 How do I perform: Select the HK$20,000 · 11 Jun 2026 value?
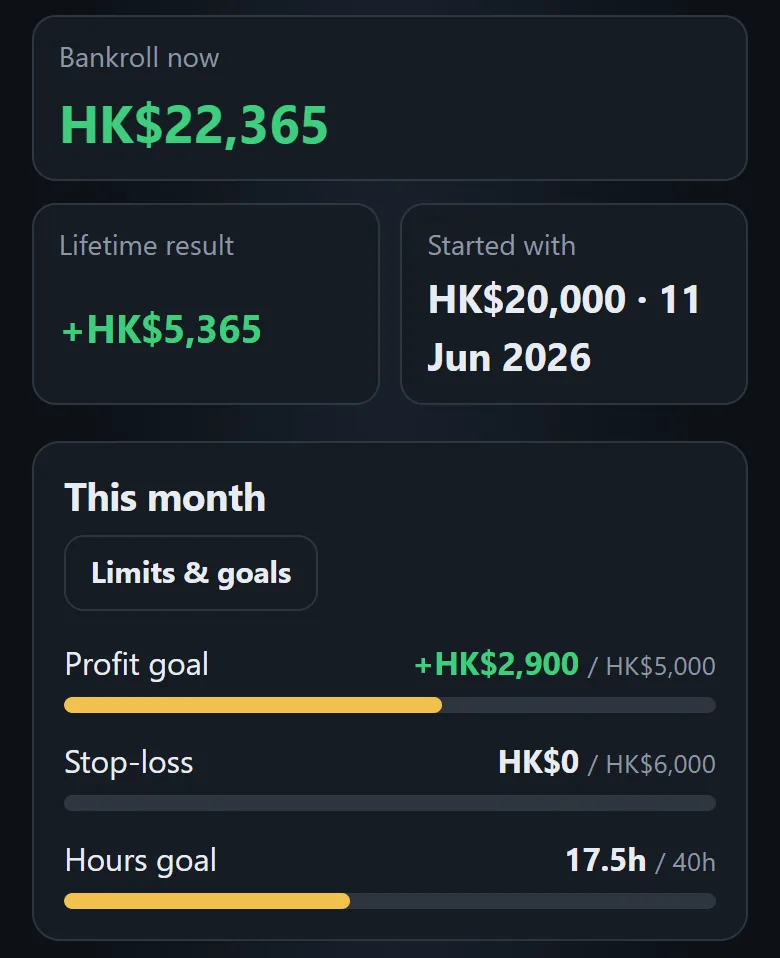point(564,328)
